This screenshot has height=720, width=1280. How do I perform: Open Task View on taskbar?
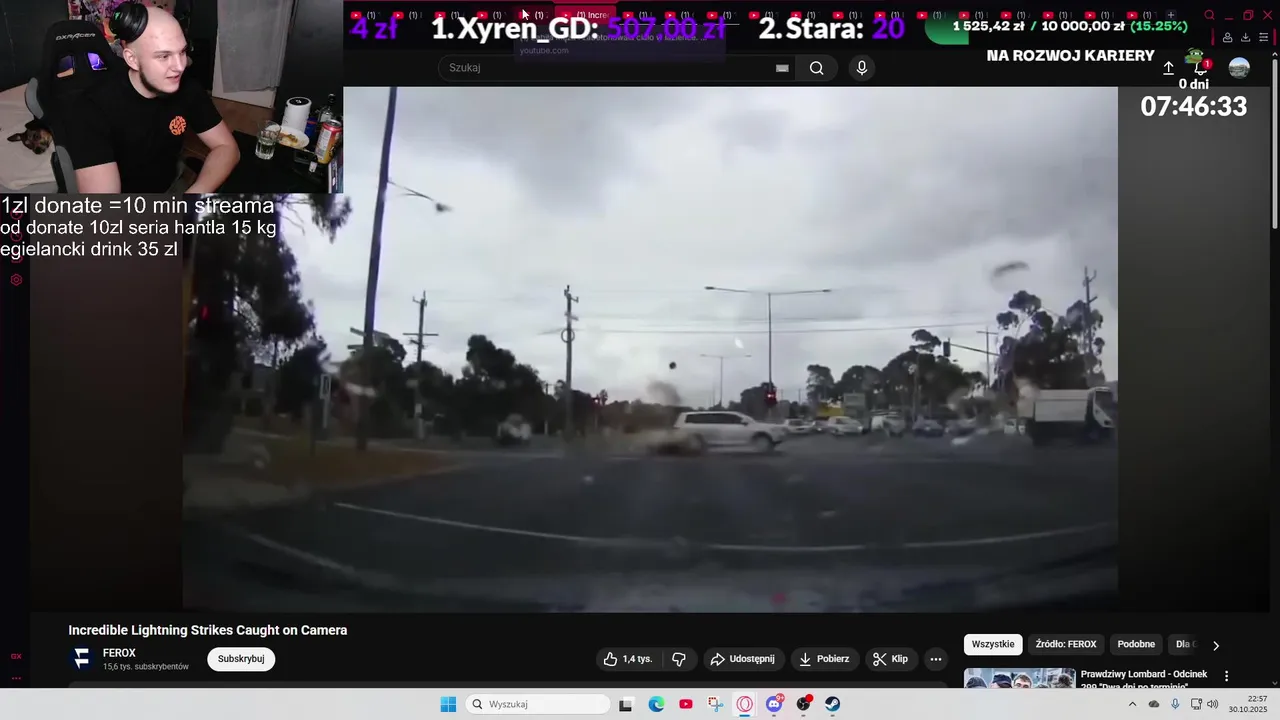point(626,704)
